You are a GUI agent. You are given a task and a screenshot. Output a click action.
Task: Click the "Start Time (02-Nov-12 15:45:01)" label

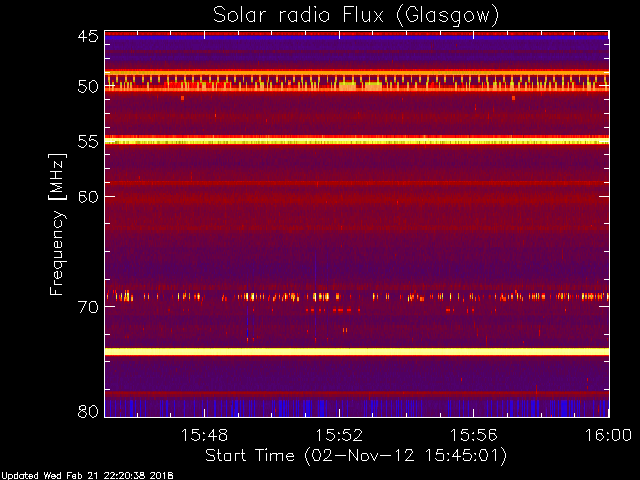pyautogui.click(x=356, y=456)
